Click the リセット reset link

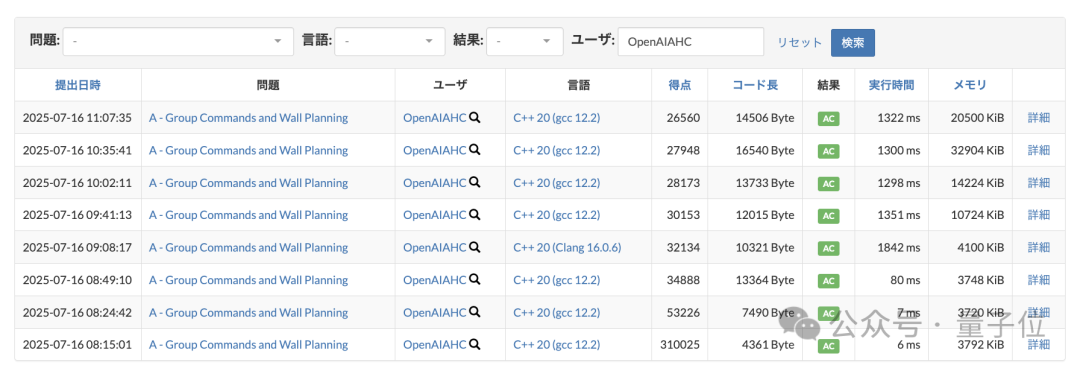click(800, 42)
